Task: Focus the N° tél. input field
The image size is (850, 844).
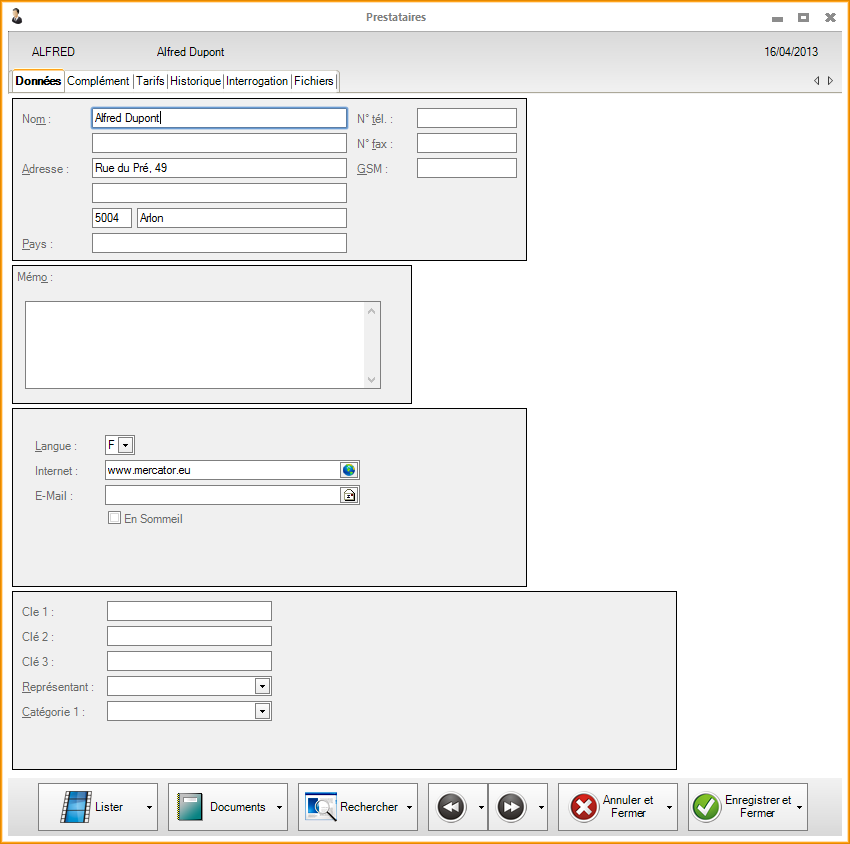Action: [x=466, y=118]
